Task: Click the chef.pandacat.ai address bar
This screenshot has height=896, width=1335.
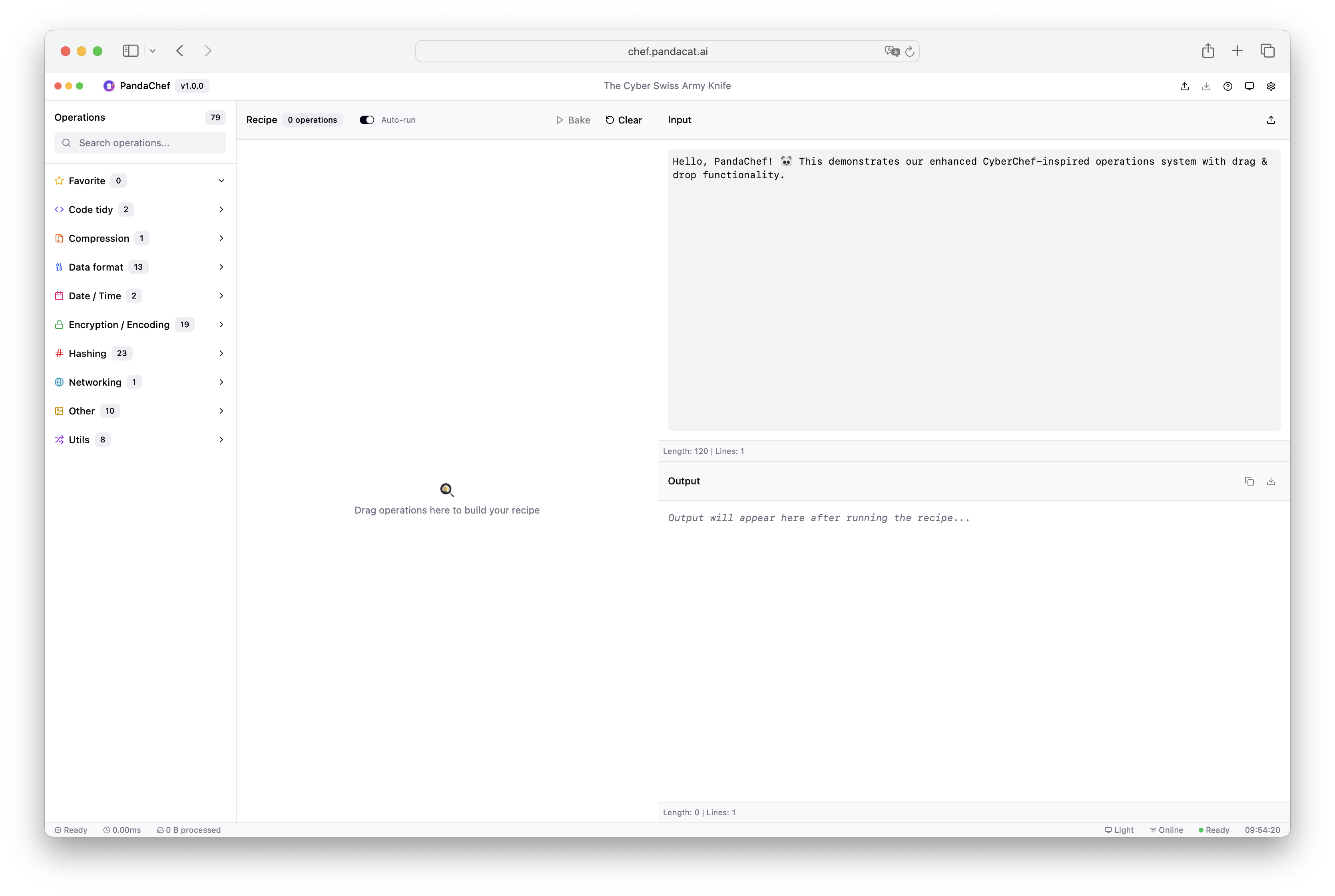Action: [667, 52]
